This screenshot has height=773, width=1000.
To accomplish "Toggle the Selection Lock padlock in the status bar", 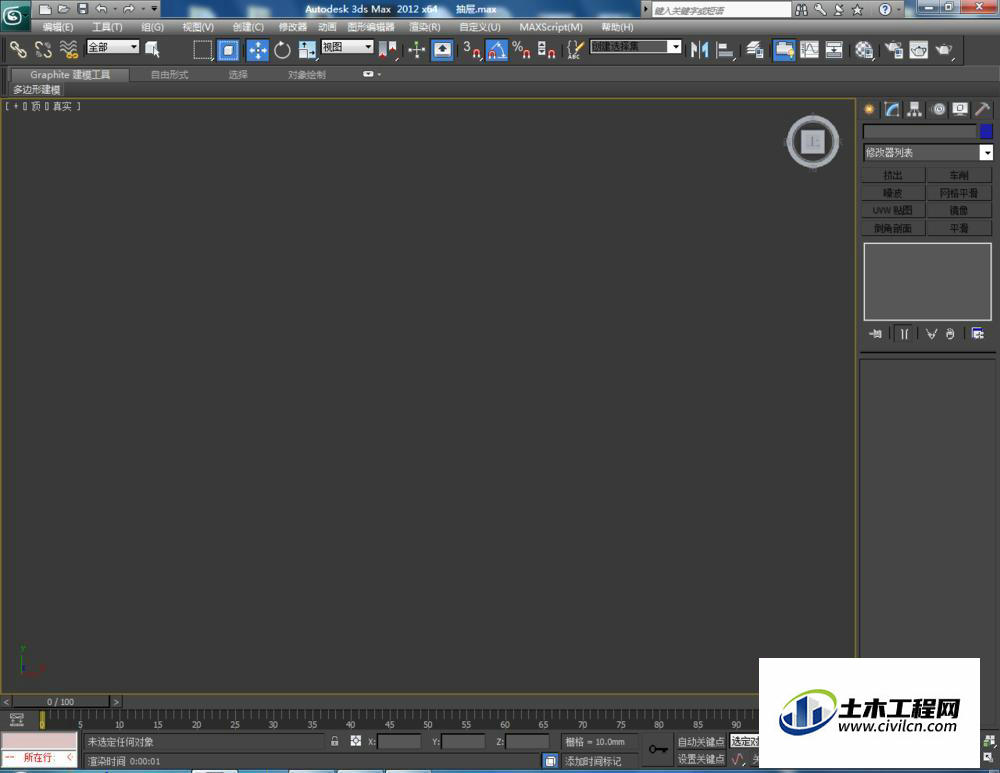I will point(334,741).
